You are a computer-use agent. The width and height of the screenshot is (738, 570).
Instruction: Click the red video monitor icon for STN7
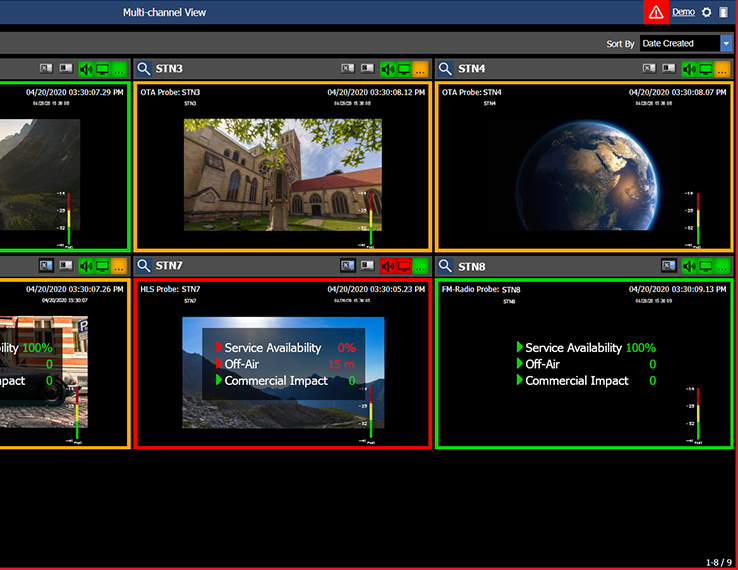404,266
